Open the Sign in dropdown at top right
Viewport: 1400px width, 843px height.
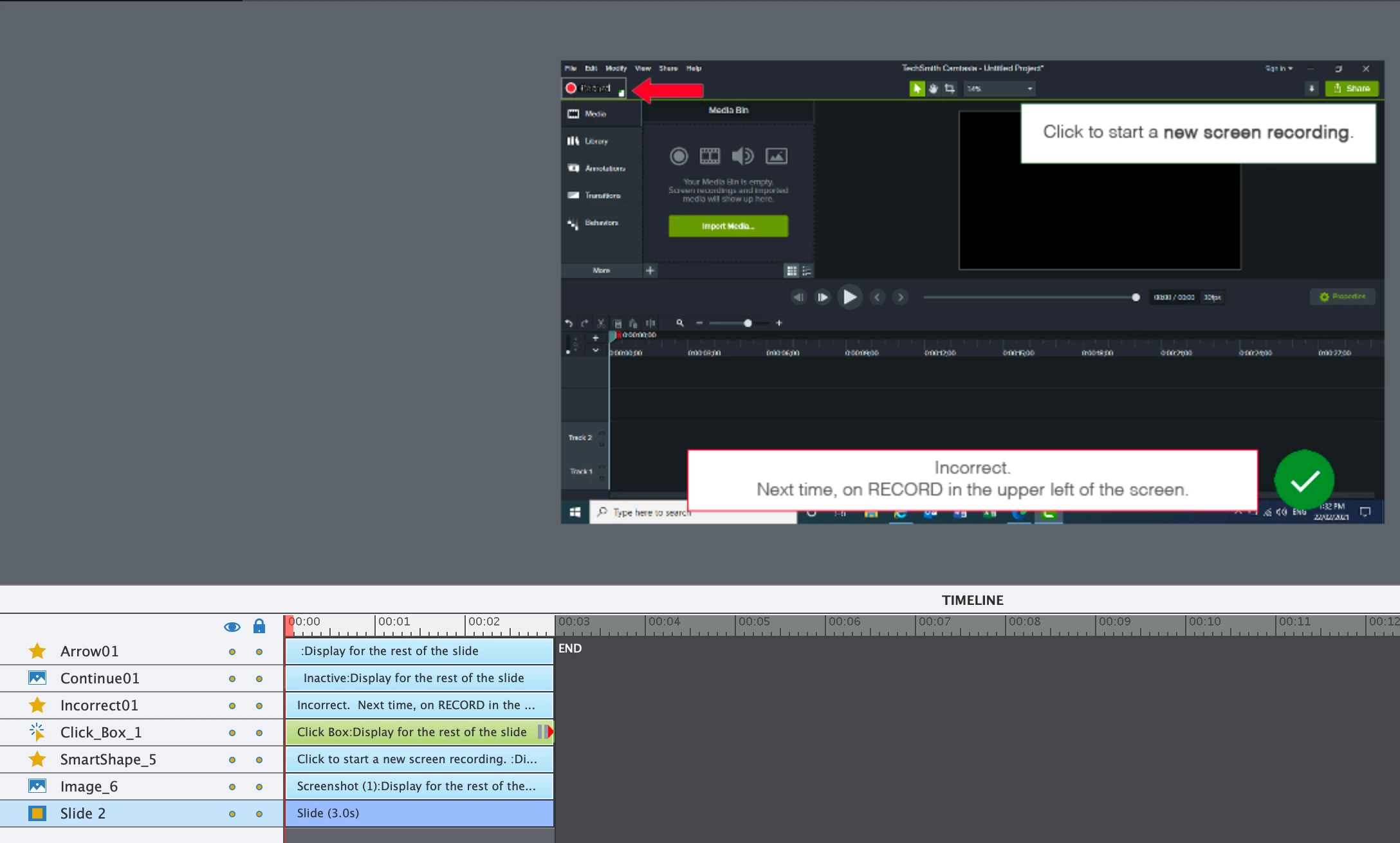click(1278, 68)
